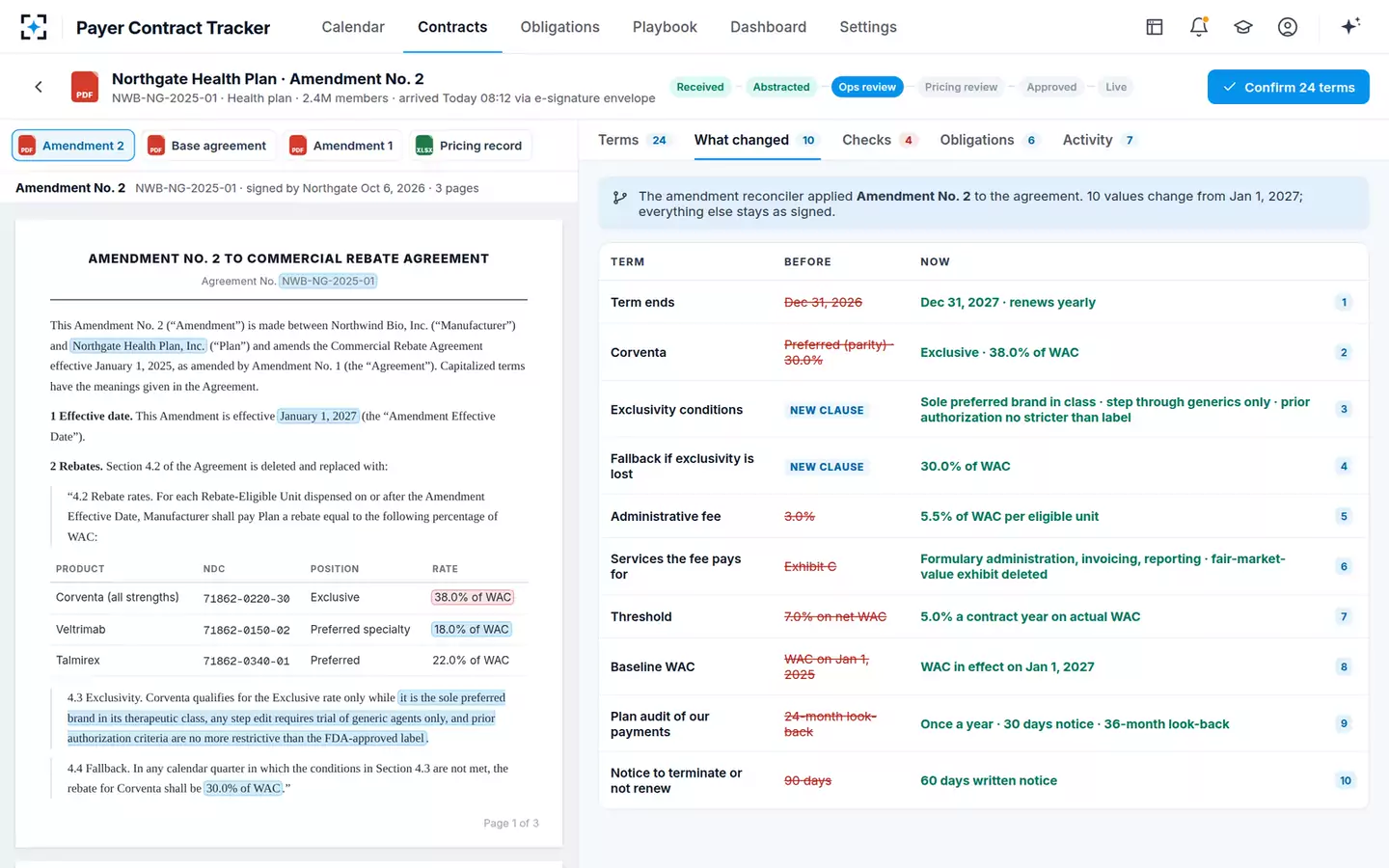Click the Talimrex NDC 71862-0340-01

pos(246,661)
